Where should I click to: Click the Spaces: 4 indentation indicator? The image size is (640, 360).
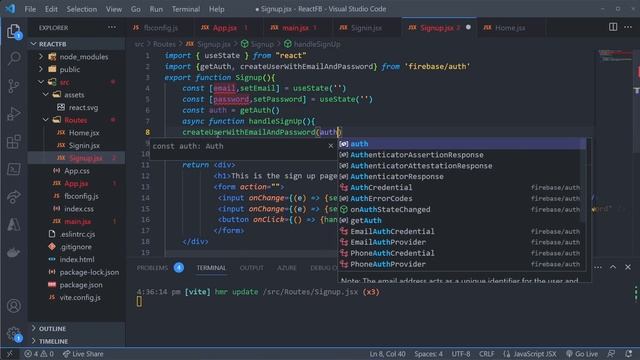[x=428, y=354]
